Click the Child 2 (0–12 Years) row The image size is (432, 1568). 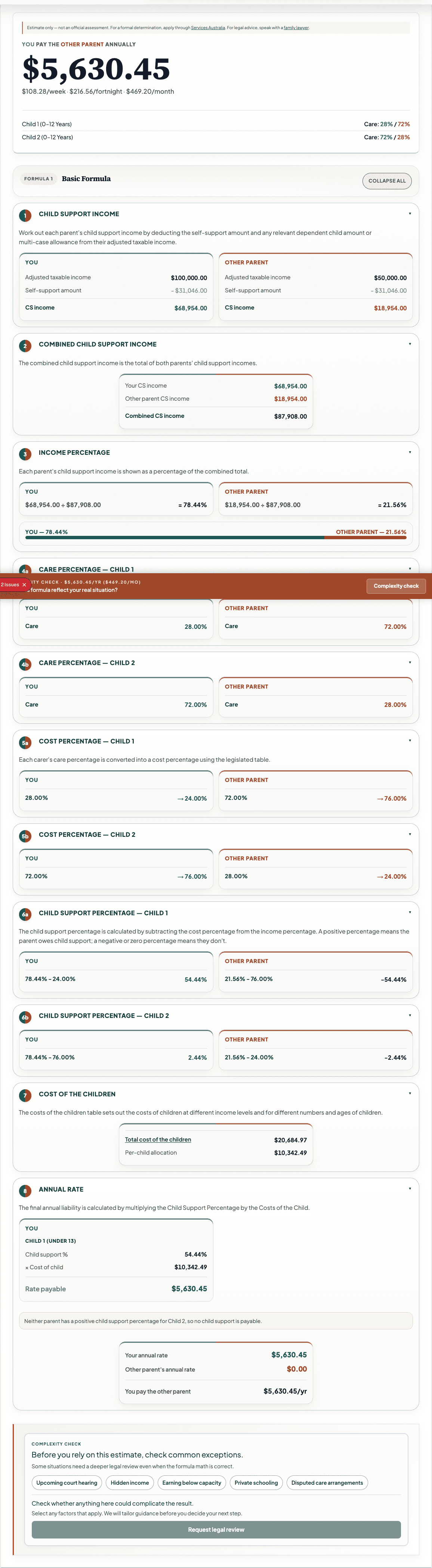pyautogui.click(x=216, y=137)
